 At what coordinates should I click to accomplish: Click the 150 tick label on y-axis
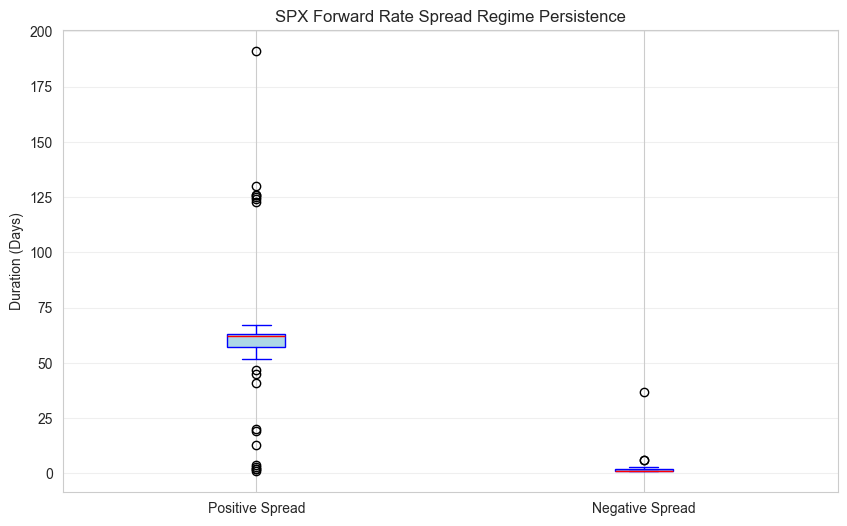click(41, 143)
